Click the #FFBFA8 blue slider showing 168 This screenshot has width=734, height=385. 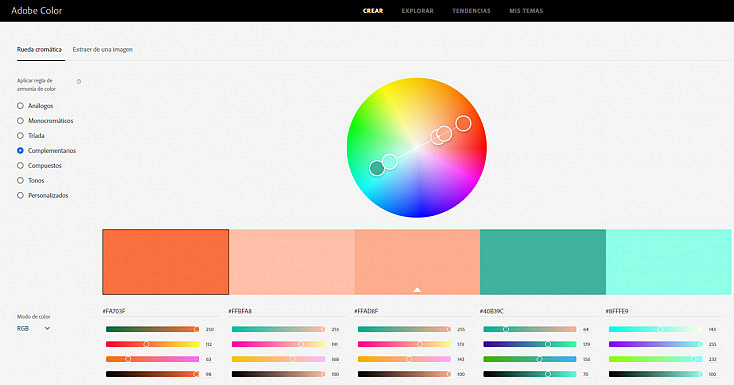pos(279,359)
